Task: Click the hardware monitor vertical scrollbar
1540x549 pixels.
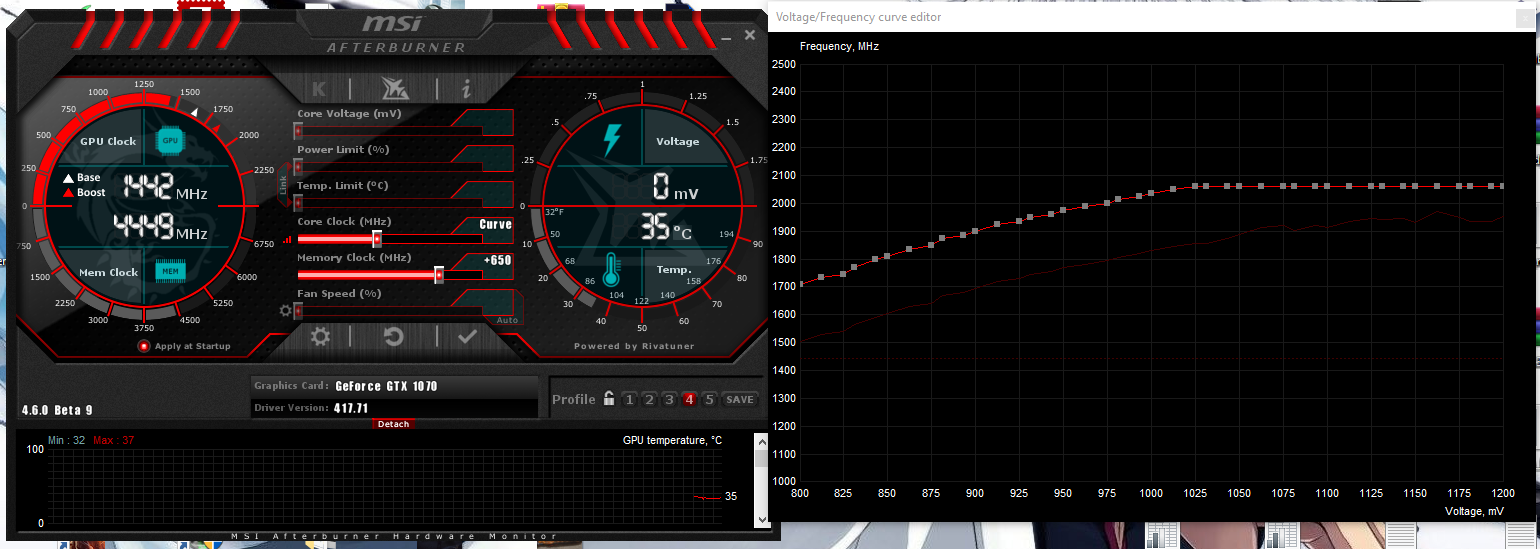Action: click(x=761, y=480)
